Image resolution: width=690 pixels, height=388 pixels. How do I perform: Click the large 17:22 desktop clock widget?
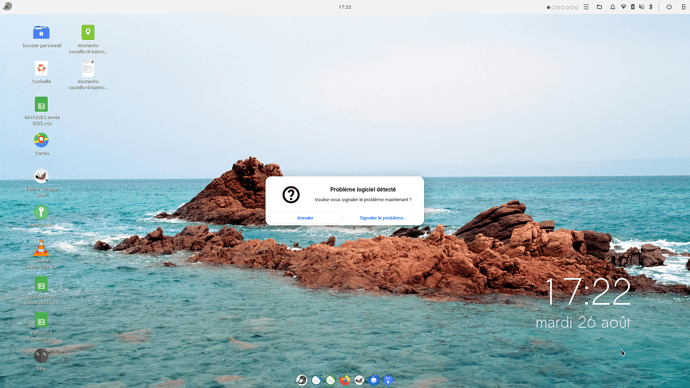[x=588, y=292]
